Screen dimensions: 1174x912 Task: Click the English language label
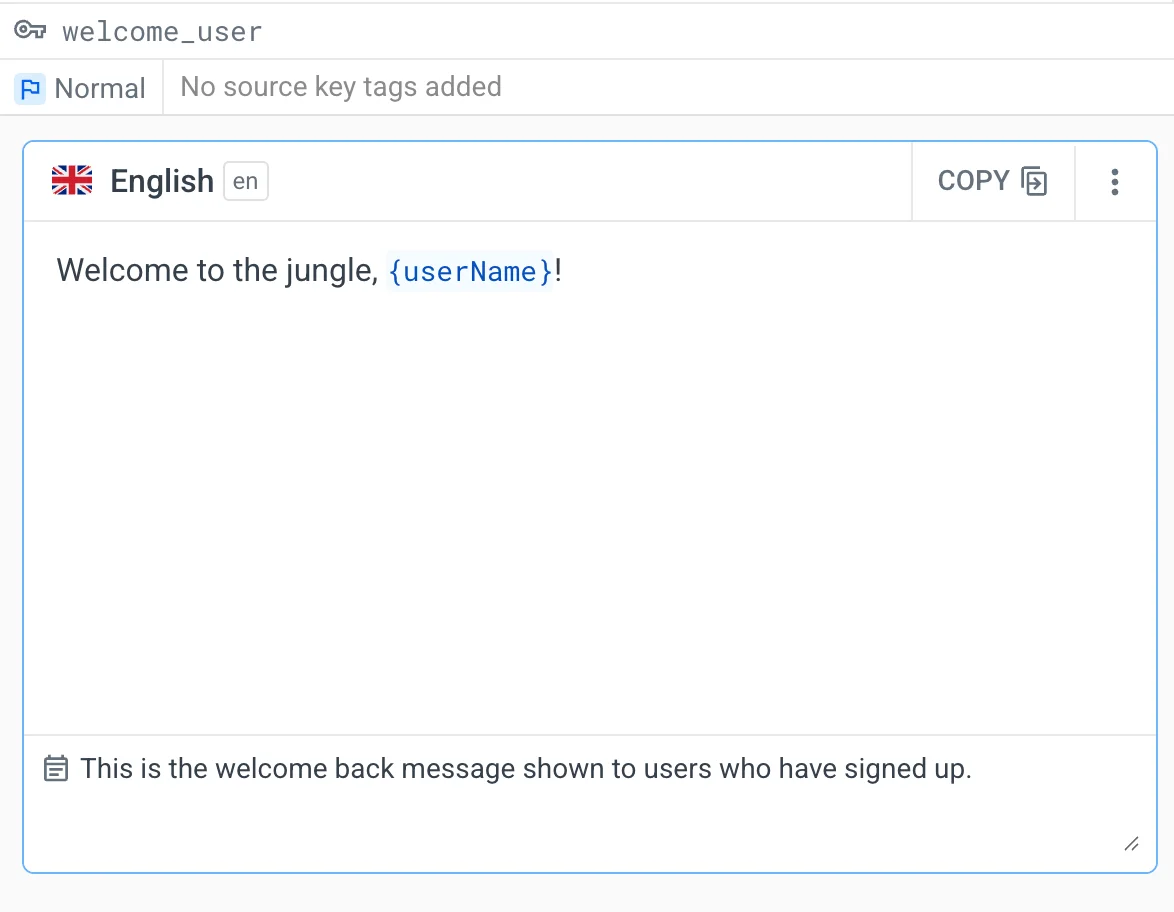point(162,181)
